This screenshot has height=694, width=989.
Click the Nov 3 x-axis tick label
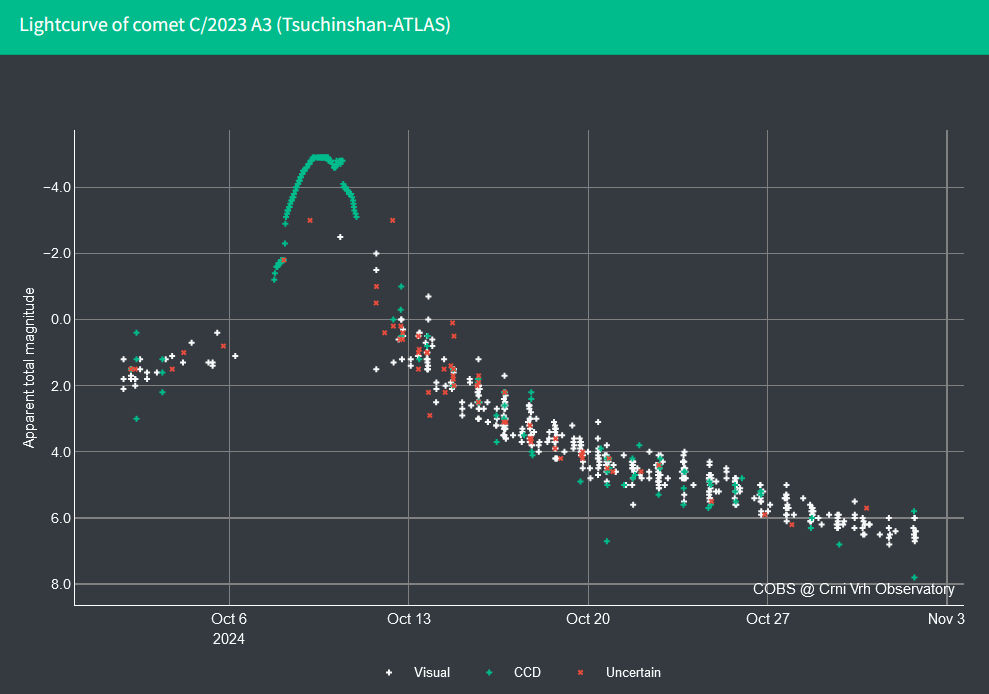pyautogui.click(x=945, y=620)
